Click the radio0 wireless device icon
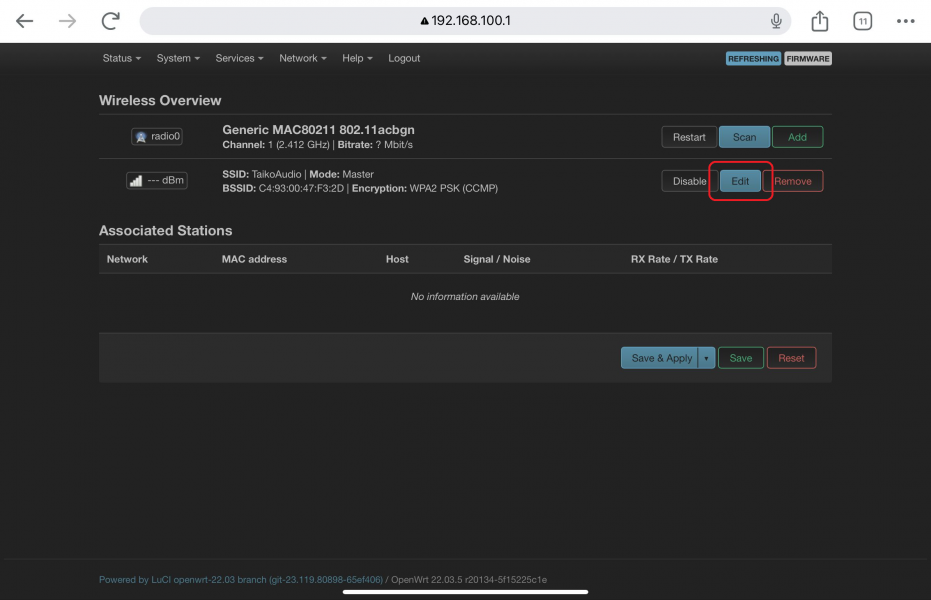 156,136
